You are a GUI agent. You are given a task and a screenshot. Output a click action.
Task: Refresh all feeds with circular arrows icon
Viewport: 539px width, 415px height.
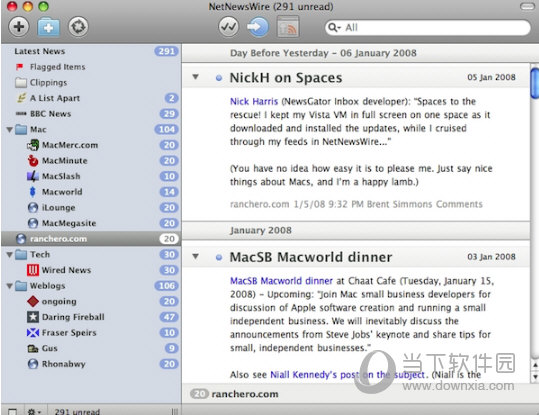pyautogui.click(x=78, y=27)
